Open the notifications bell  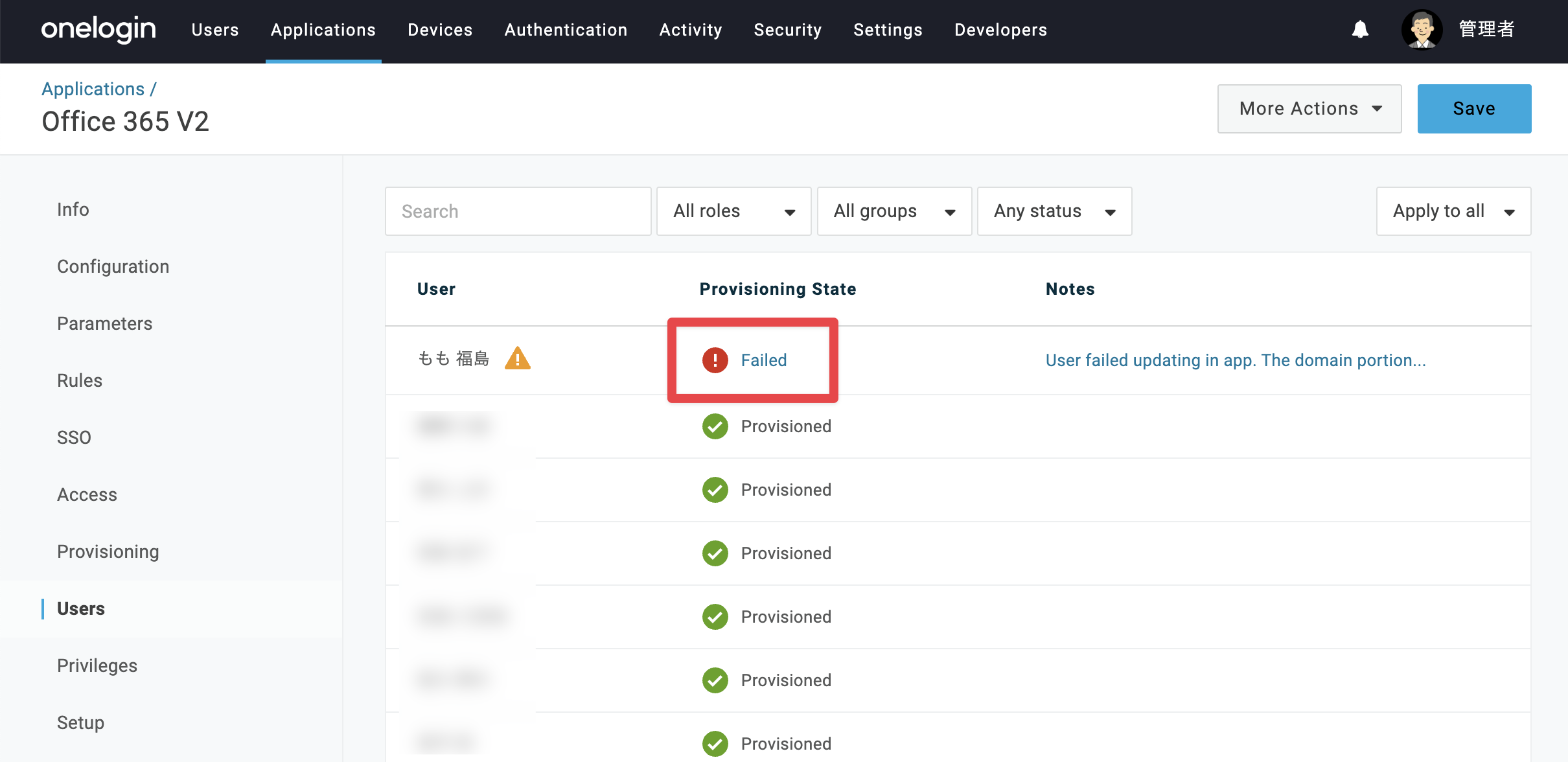pyautogui.click(x=1360, y=29)
